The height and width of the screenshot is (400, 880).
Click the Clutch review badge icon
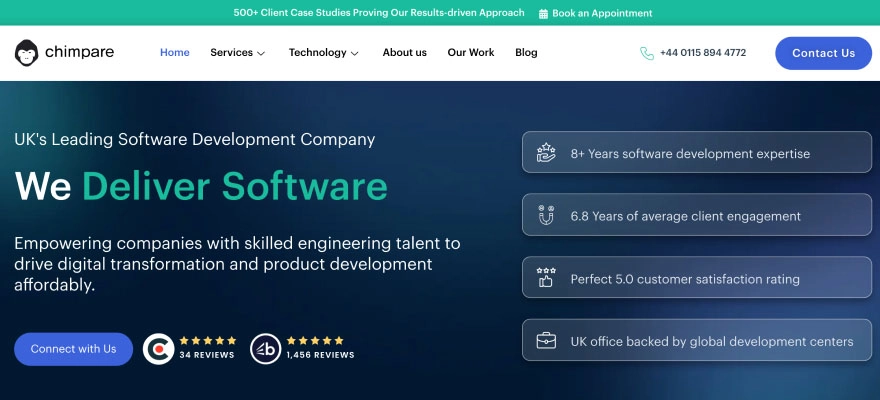pyautogui.click(x=158, y=348)
